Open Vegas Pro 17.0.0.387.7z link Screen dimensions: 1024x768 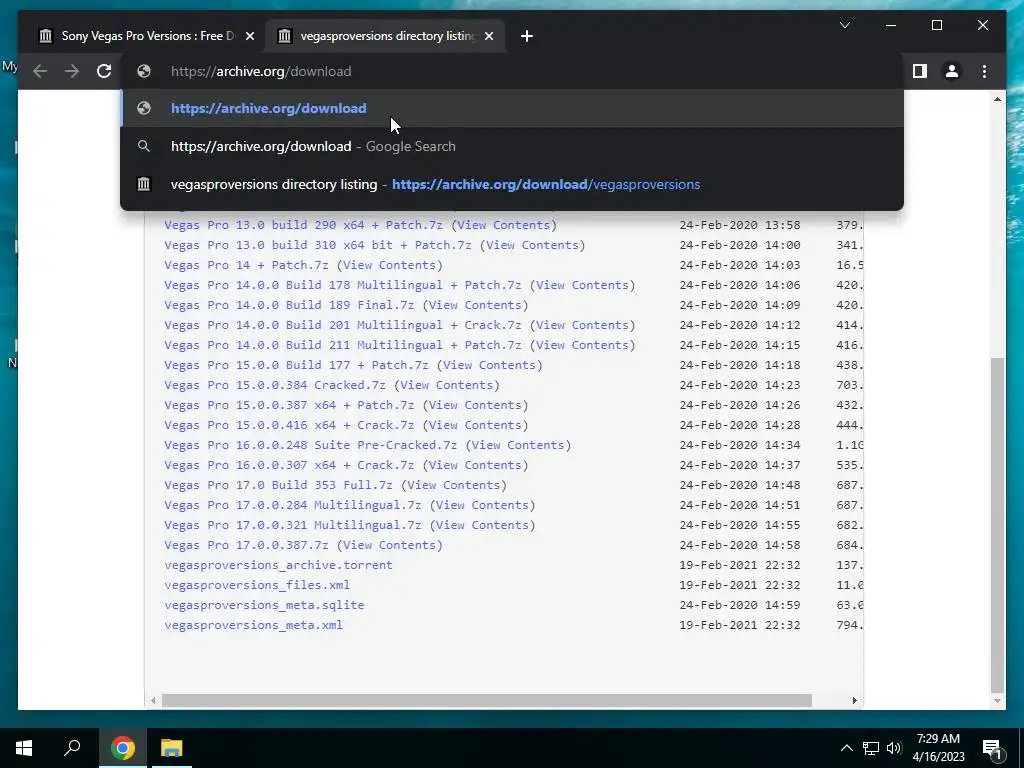(246, 545)
